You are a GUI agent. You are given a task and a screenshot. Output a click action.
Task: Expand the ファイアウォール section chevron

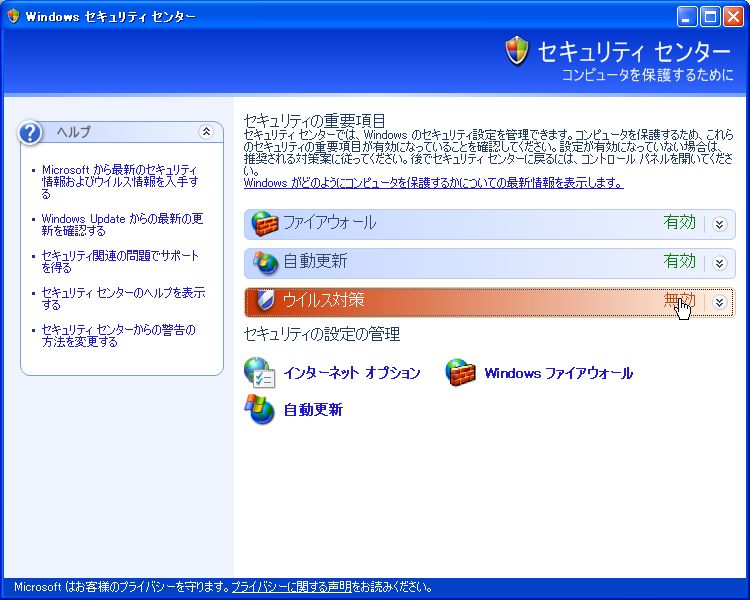[719, 224]
